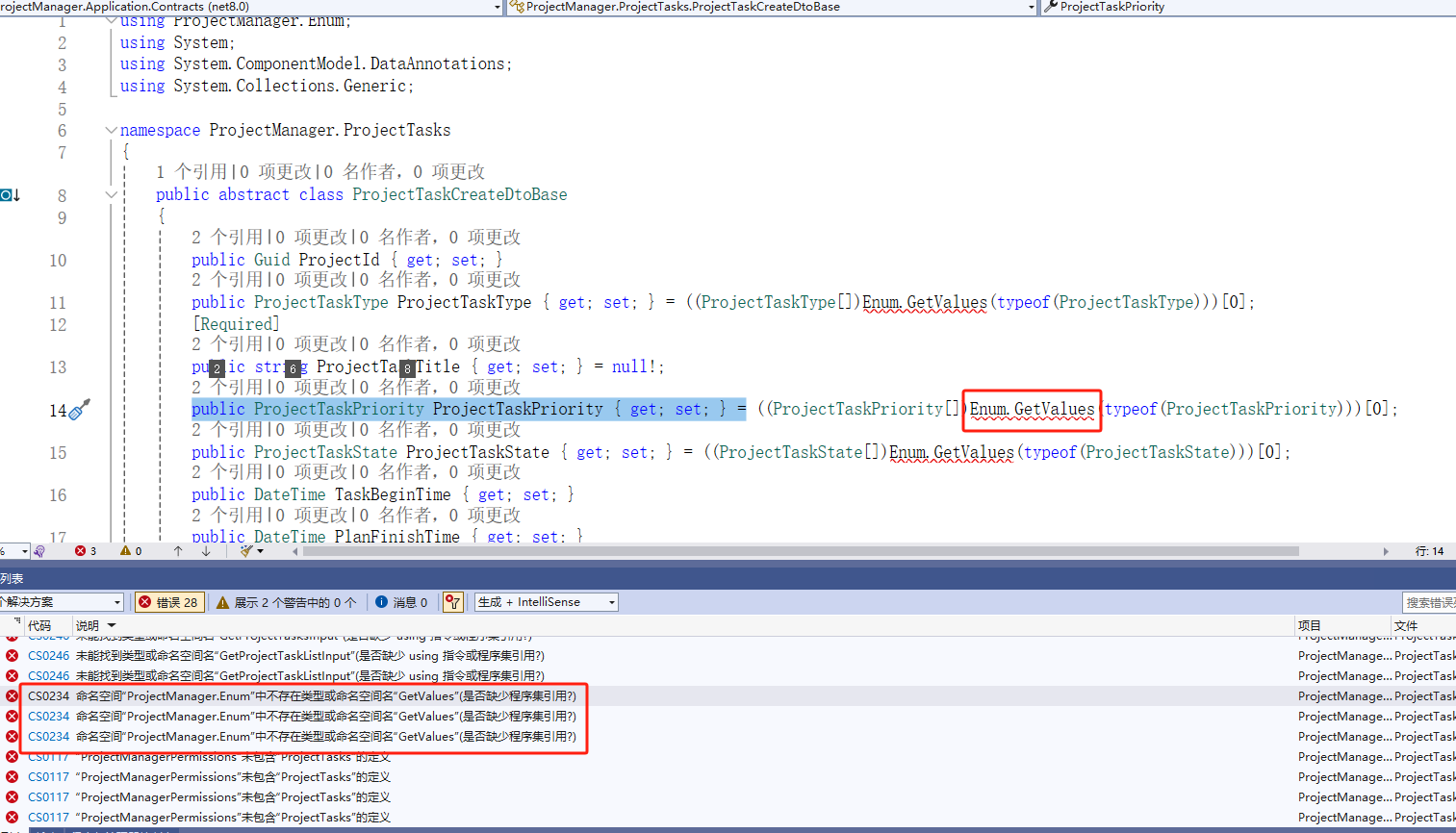Viewport: 1456px width, 833px height.
Task: Go to next issue with down arrow
Action: (206, 551)
